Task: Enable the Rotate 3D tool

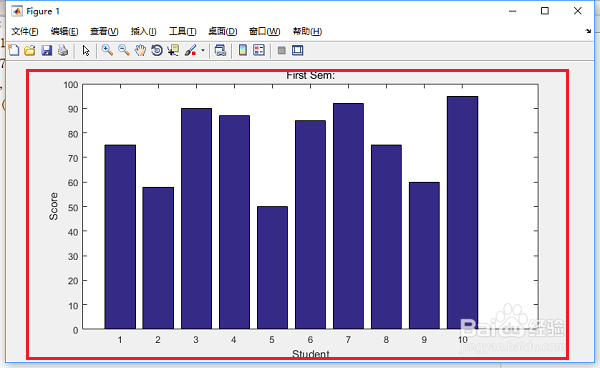Action: (157, 50)
